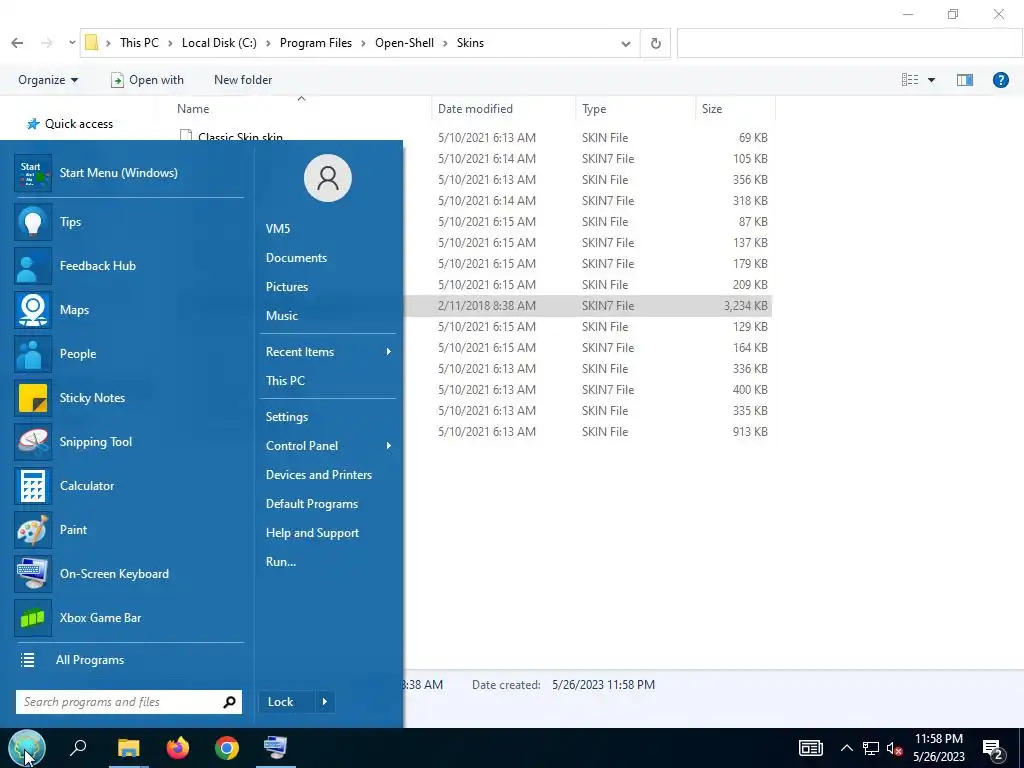
Task: Expand the address bar history dropdown
Action: (626, 44)
